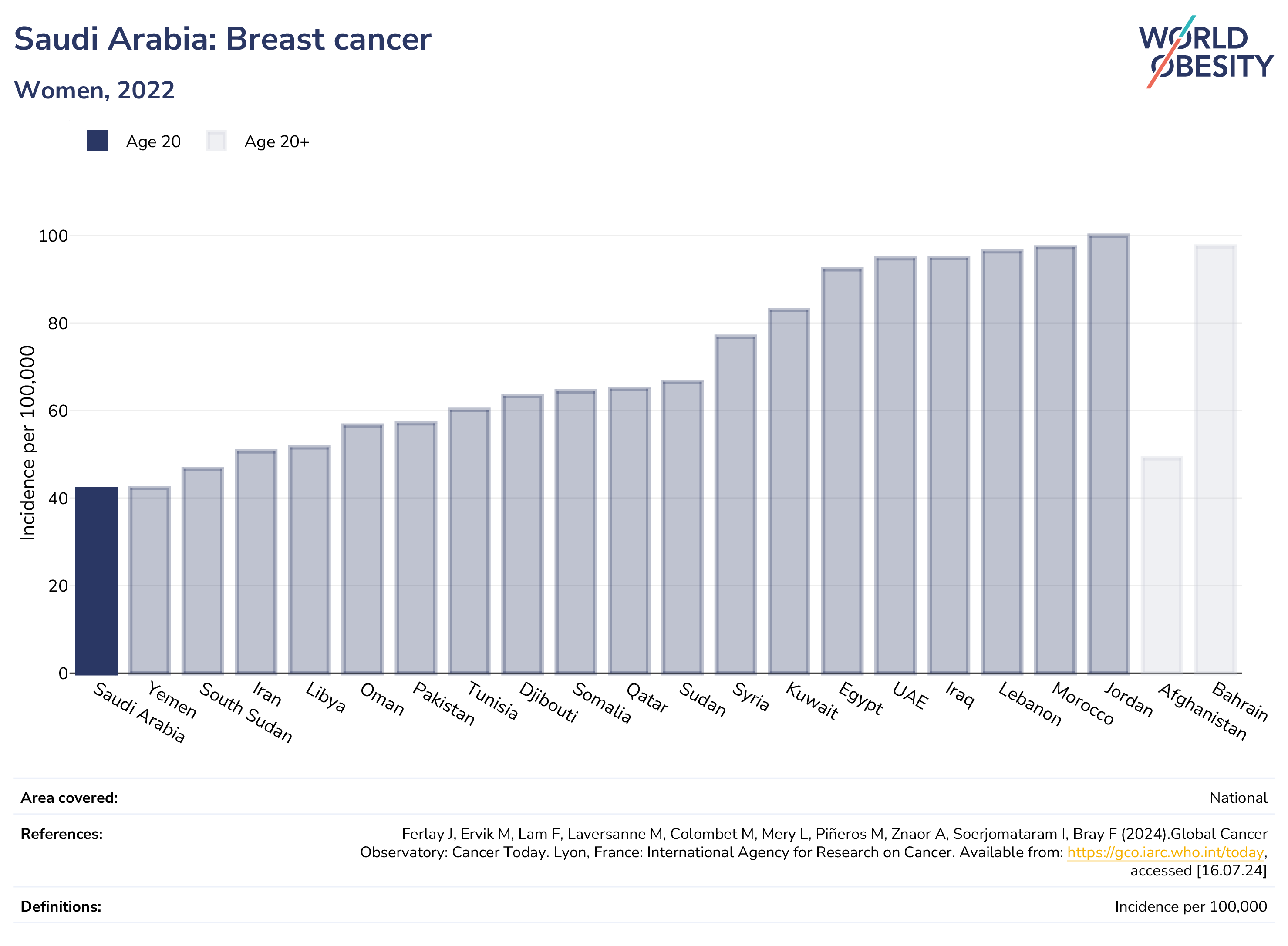Open the gco.iarc.who.int/today link
Screen dimensions: 1288x946
(x=1165, y=852)
